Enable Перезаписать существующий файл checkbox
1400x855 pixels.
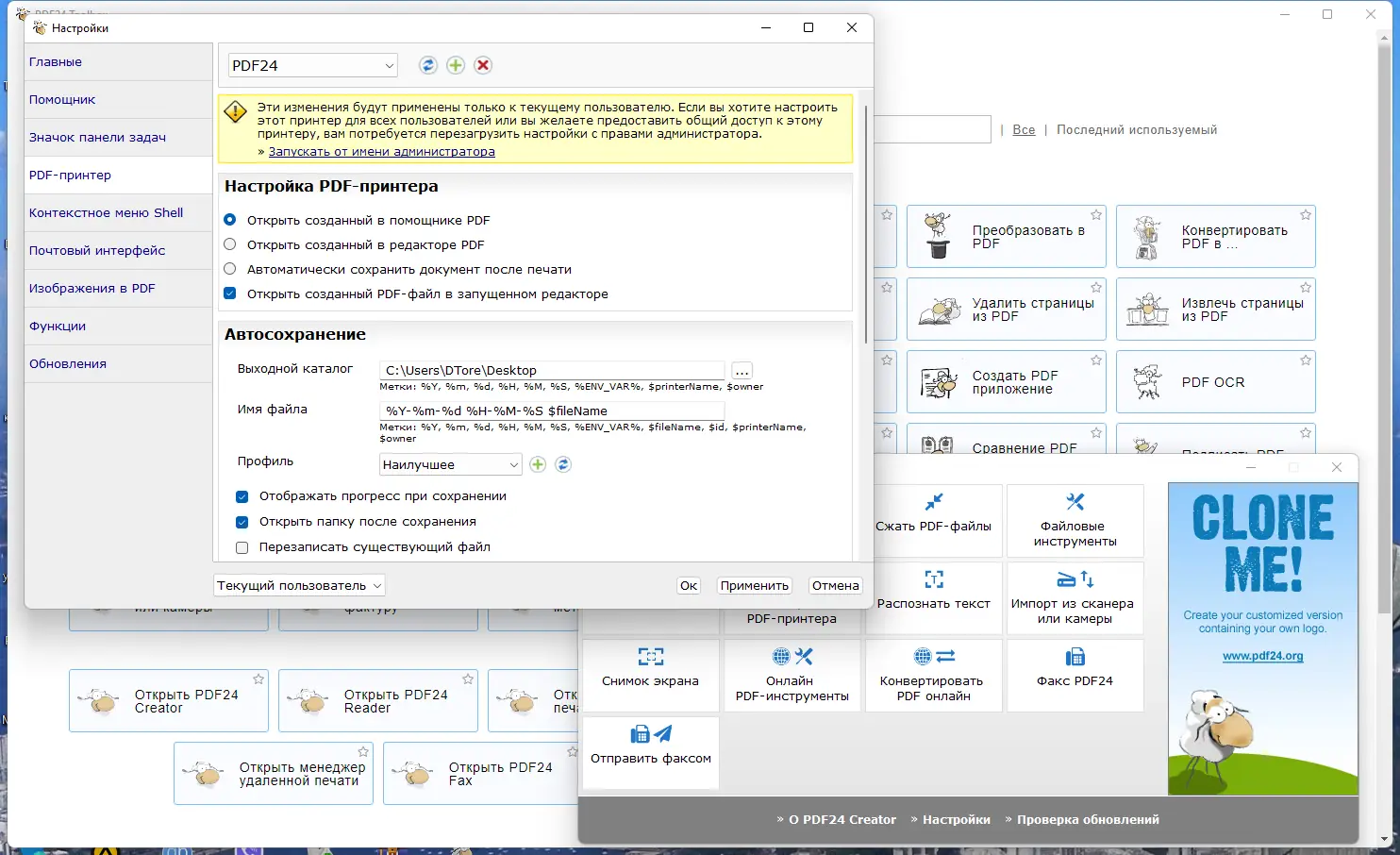pos(242,547)
